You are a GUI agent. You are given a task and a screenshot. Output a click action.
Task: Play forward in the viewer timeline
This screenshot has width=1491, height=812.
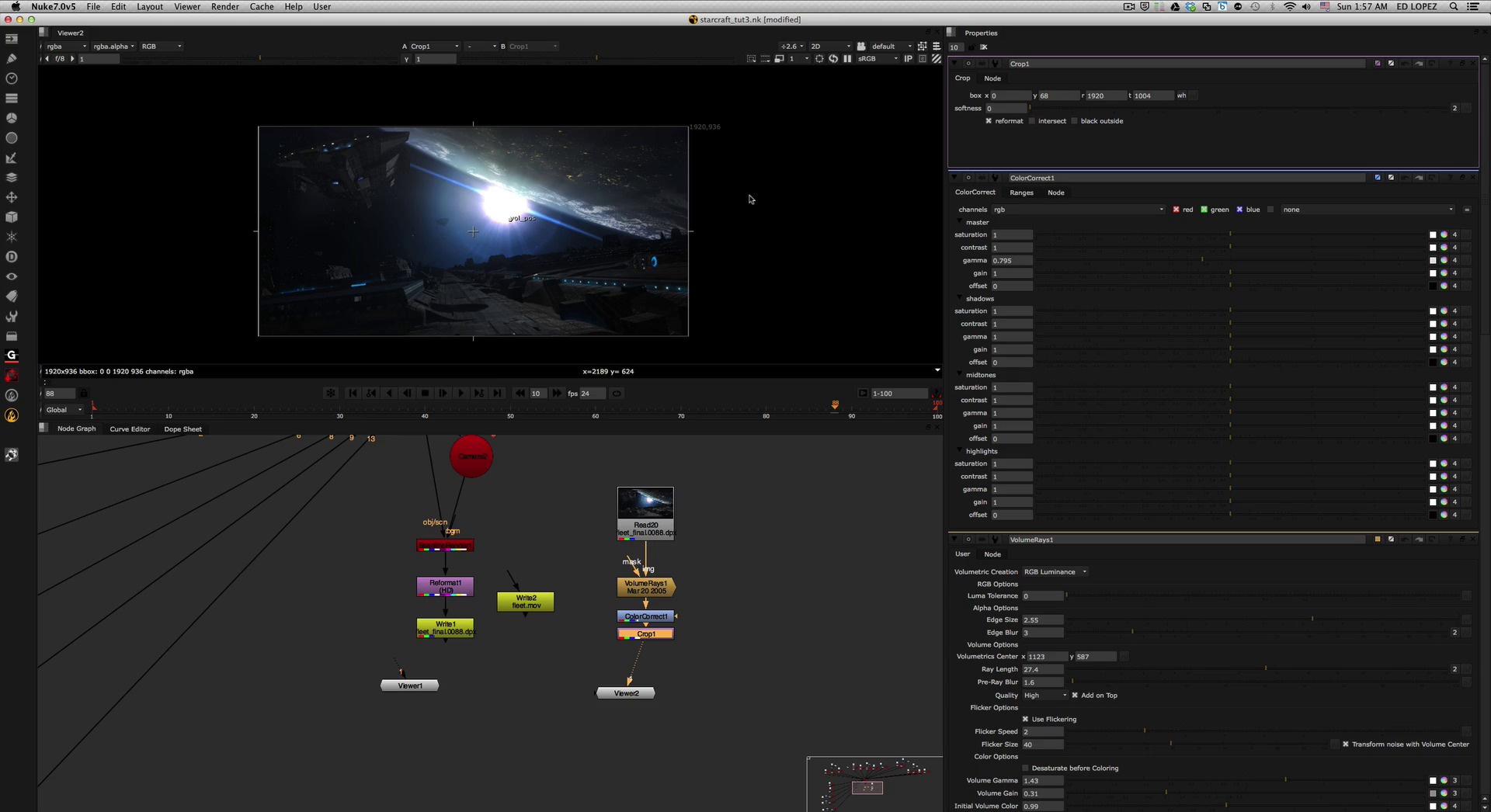click(x=461, y=394)
